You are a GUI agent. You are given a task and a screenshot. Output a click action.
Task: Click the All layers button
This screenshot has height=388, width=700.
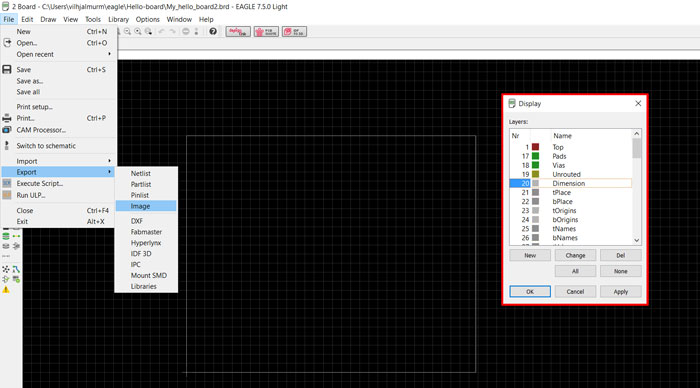tap(575, 271)
